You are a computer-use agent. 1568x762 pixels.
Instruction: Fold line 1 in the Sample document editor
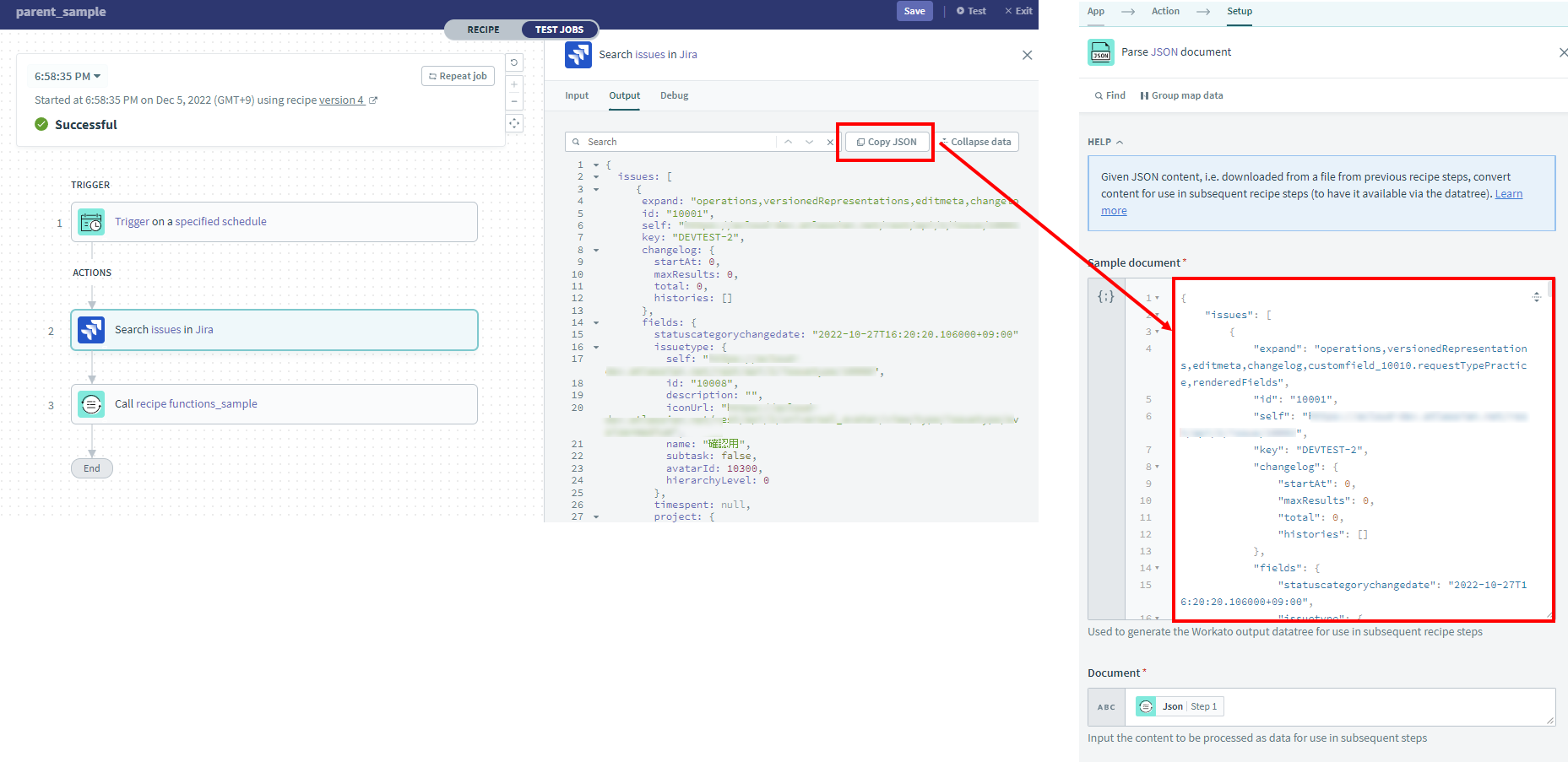coord(1157,298)
